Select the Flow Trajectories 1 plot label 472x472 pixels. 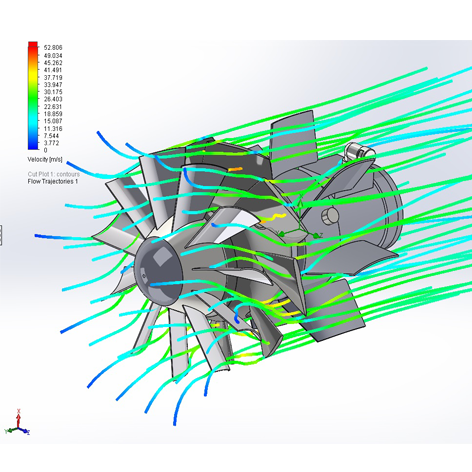point(53,181)
